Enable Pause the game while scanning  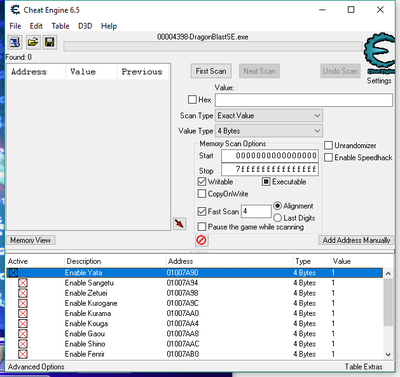click(x=202, y=227)
